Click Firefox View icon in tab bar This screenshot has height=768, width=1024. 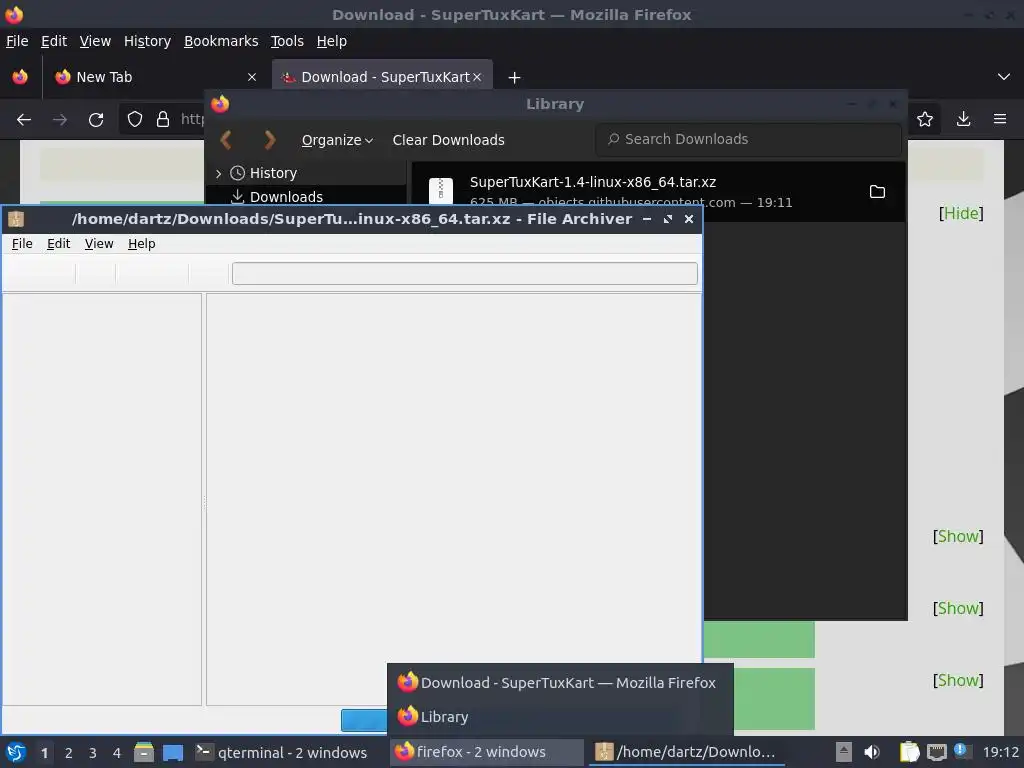coord(20,77)
